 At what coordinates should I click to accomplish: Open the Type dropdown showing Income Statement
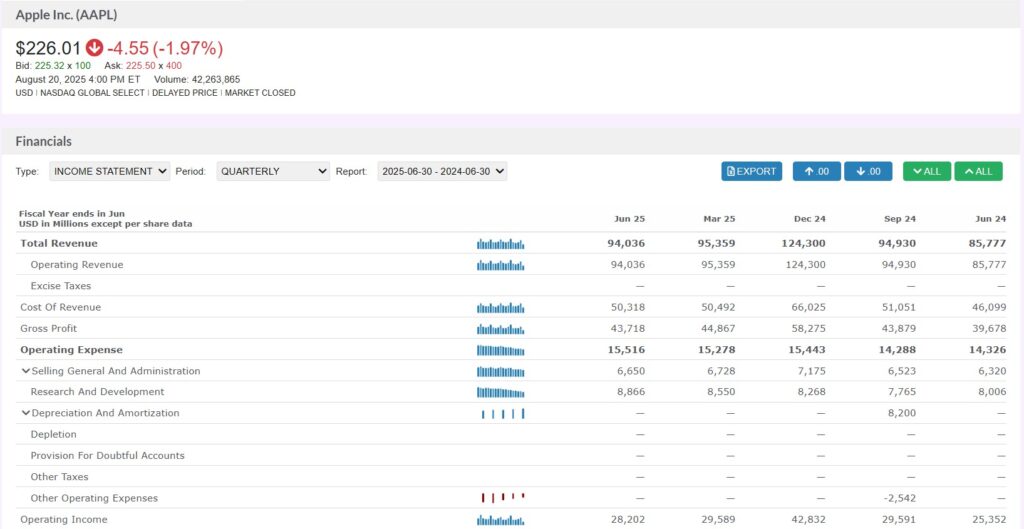click(110, 171)
